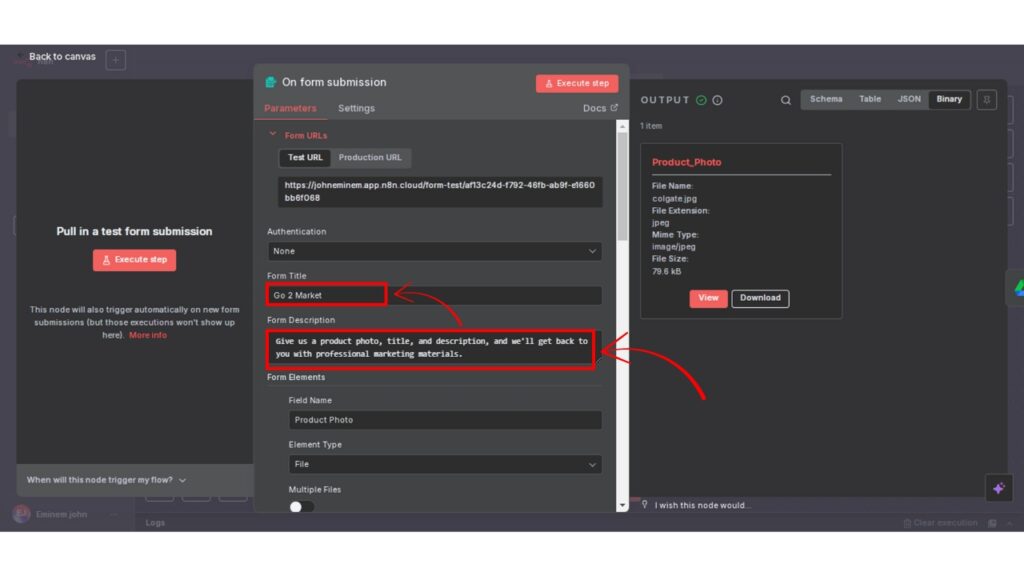Click the plus icon next to Back to canvas
Screen dimensions: 1024x576
point(116,60)
